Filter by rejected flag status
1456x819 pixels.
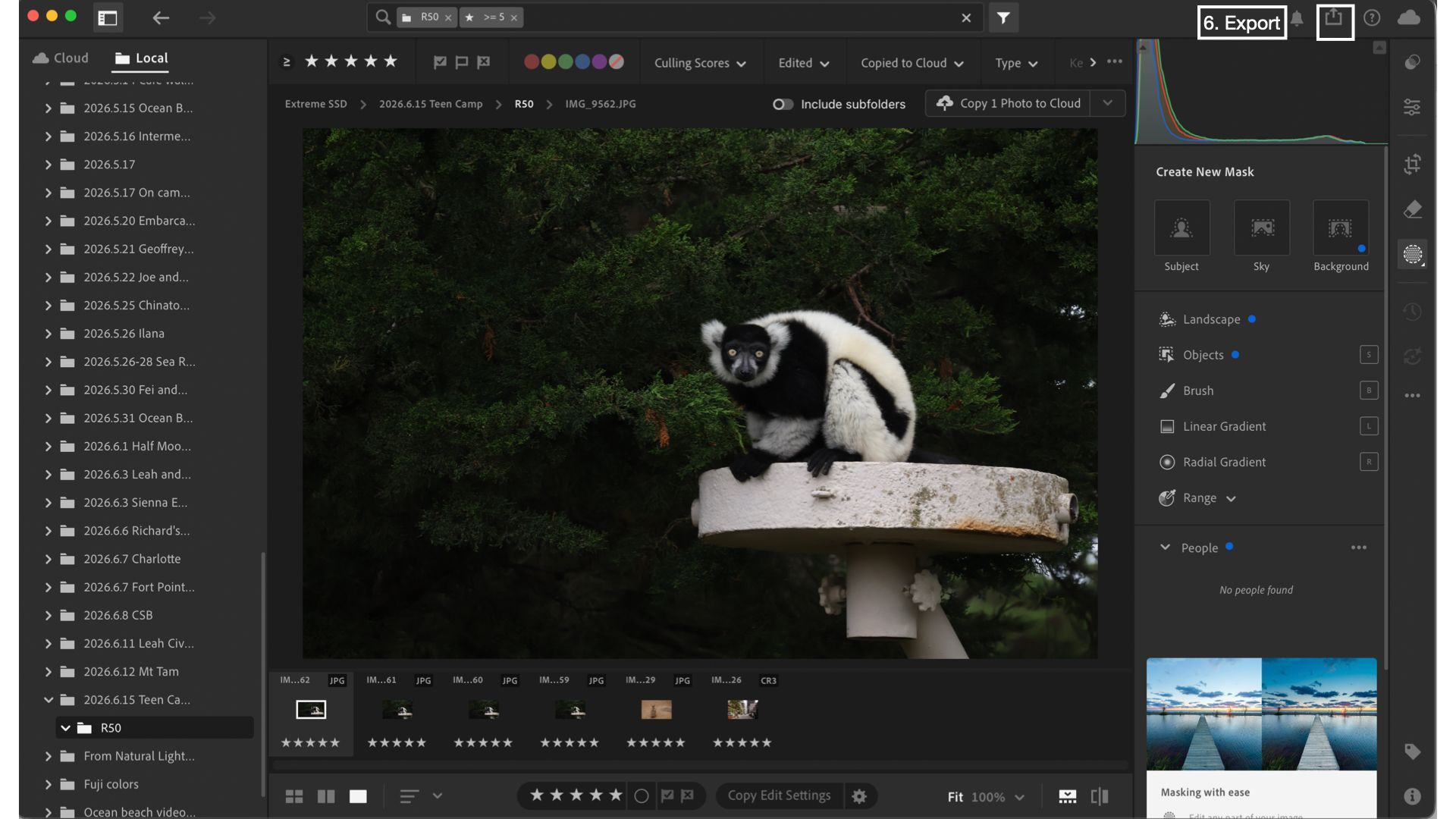483,62
